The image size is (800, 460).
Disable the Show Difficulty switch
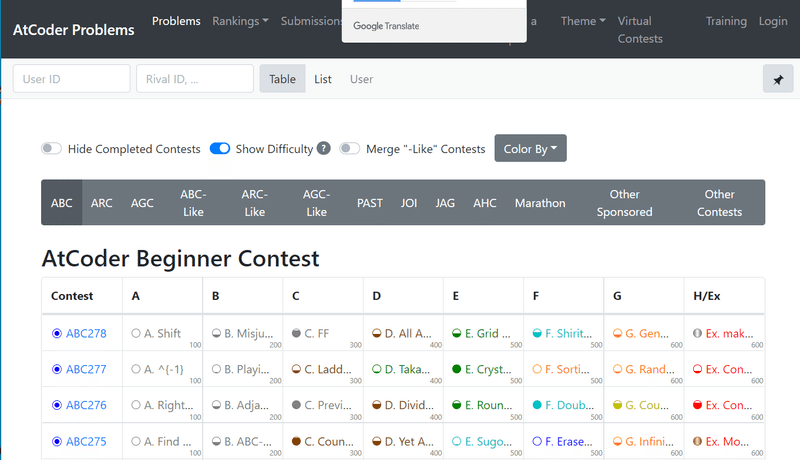[220, 148]
